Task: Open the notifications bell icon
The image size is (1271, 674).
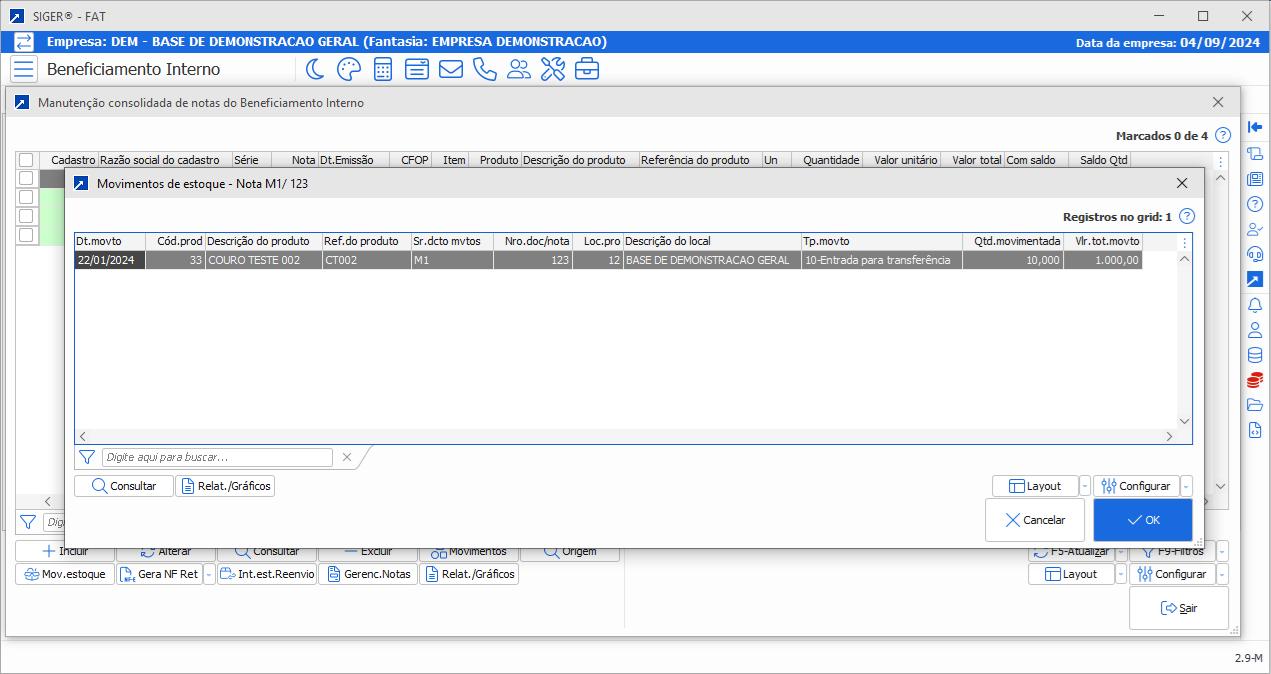Action: coord(1255,305)
